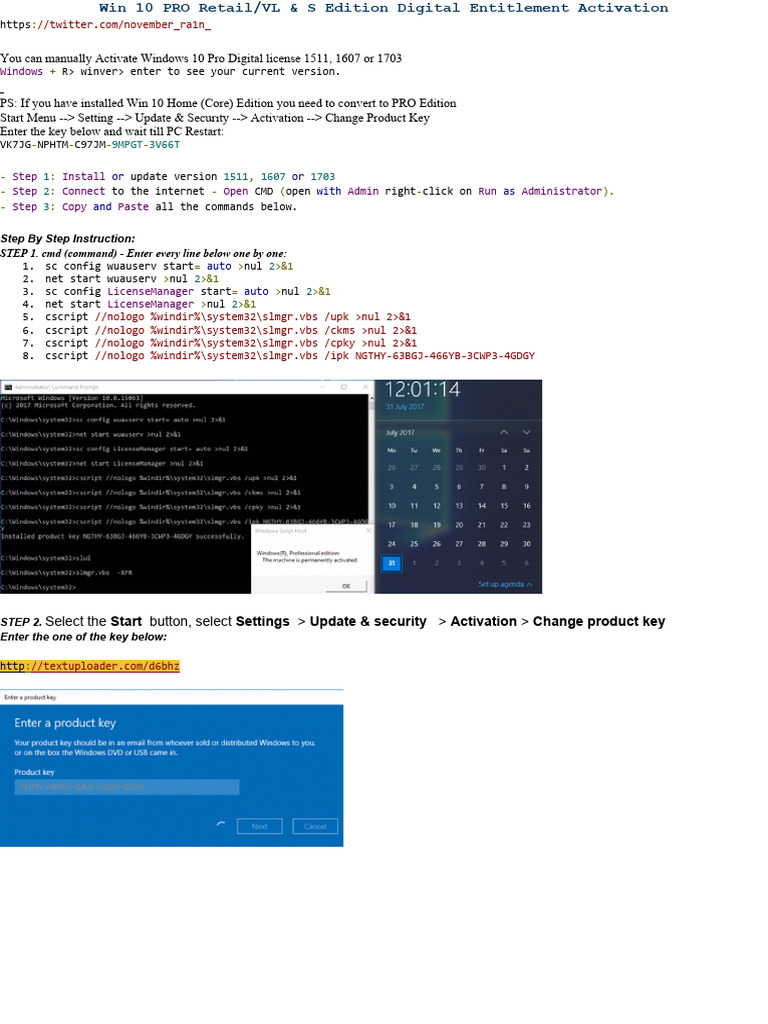
Task: Go to next month with calendar down chevron
Action: point(526,432)
